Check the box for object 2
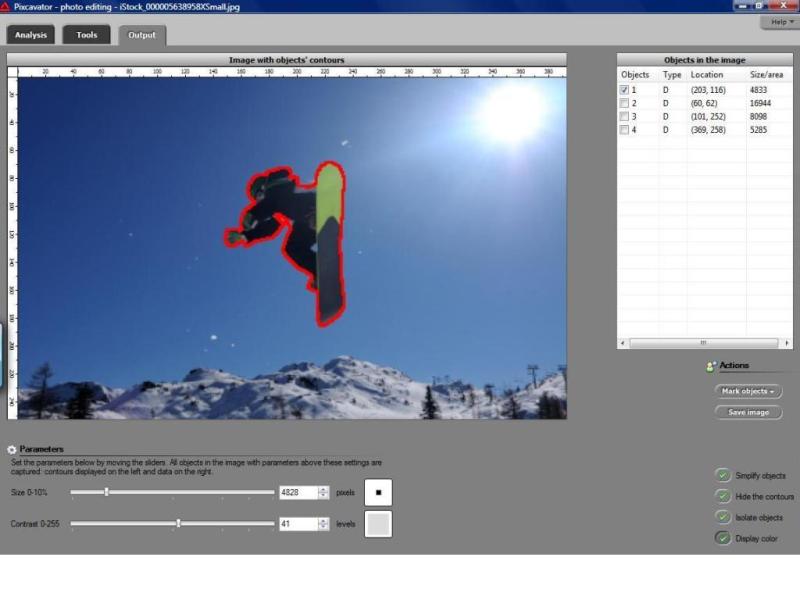800x600 pixels. pyautogui.click(x=625, y=103)
